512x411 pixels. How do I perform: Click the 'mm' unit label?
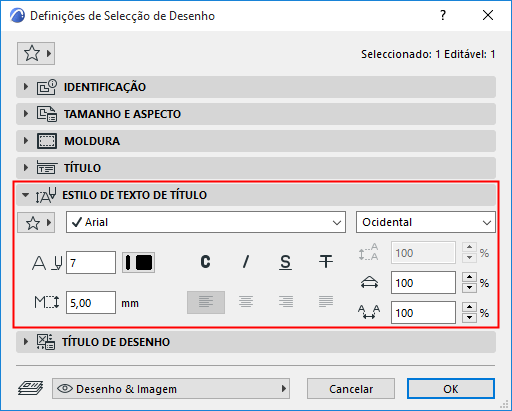tap(130, 303)
